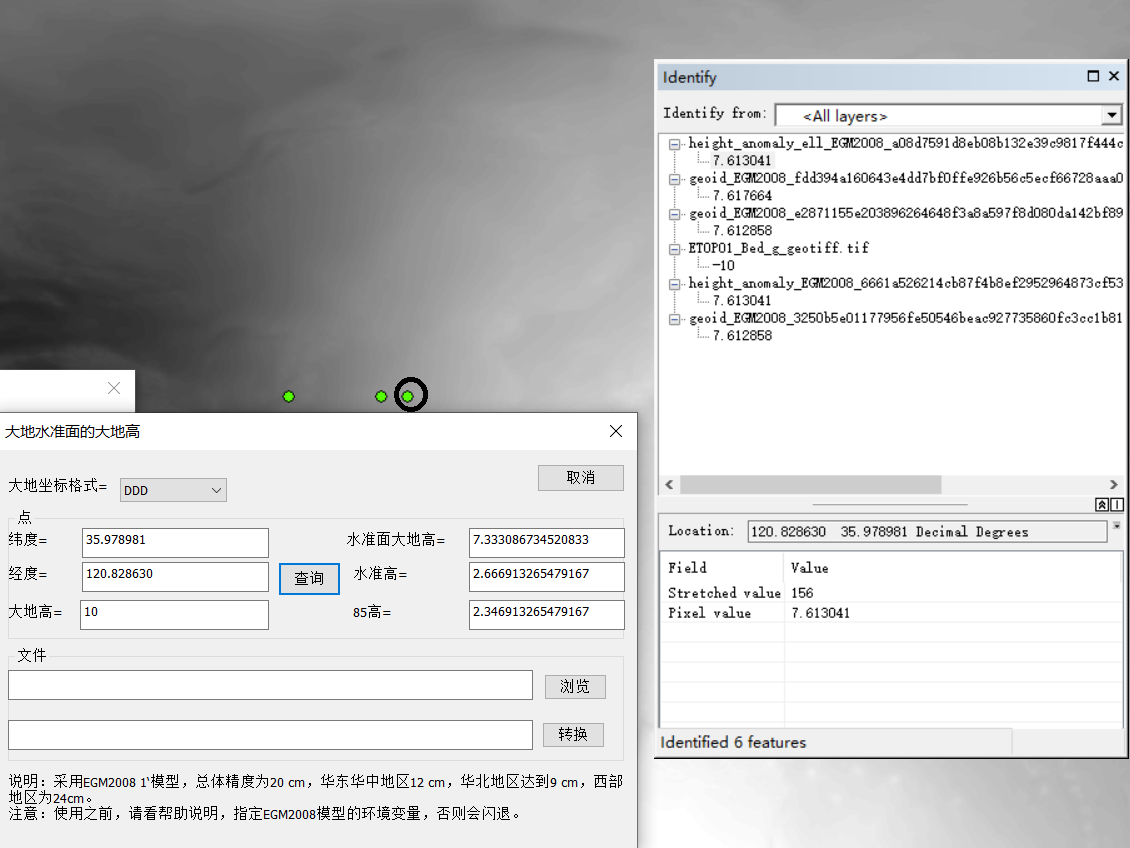Click the 取消 cancel button
1130x848 pixels.
580,478
